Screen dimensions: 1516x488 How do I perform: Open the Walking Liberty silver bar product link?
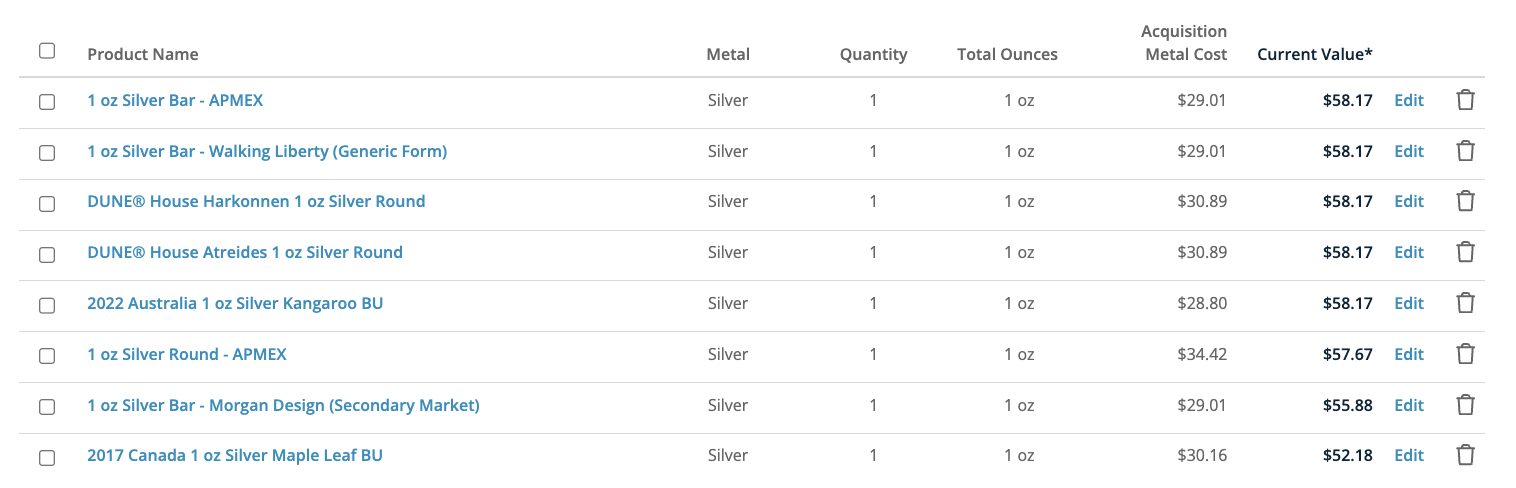[267, 151]
